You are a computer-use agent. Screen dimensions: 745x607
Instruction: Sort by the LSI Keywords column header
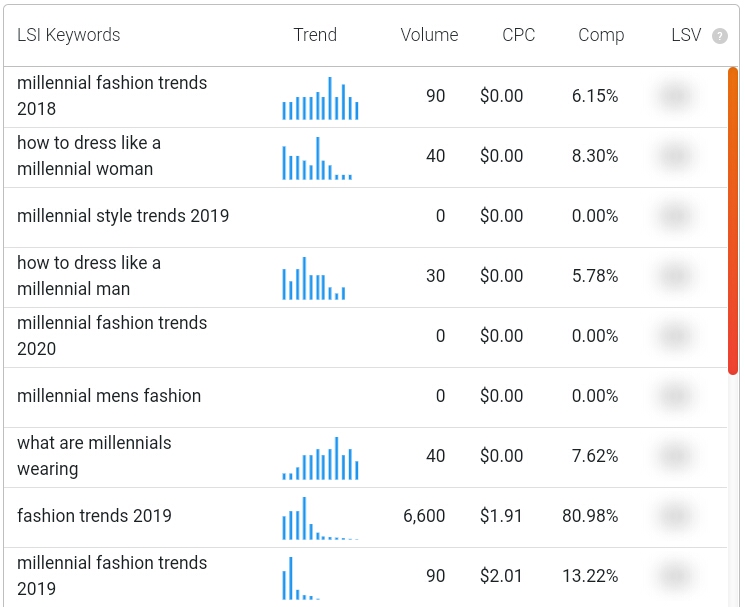pyautogui.click(x=68, y=35)
